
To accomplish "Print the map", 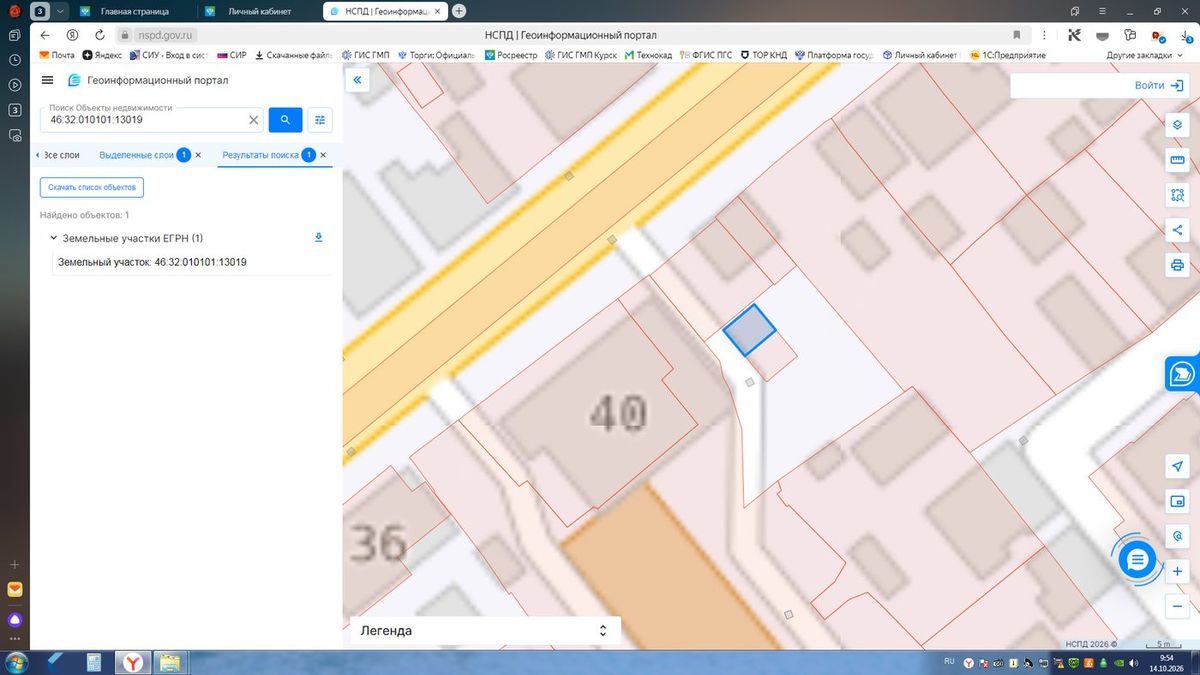I will click(1177, 265).
